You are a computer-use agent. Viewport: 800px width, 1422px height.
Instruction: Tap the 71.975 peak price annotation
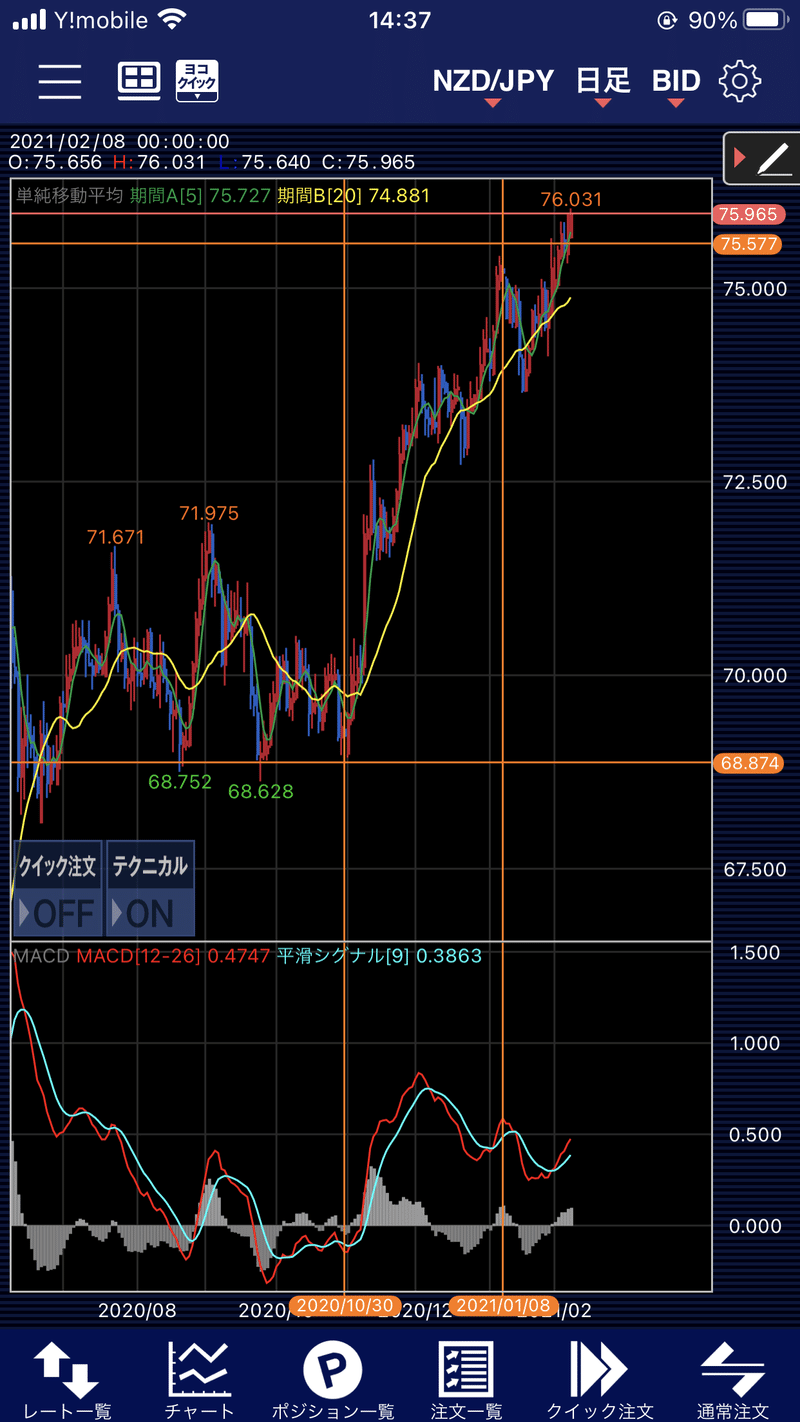point(209,514)
